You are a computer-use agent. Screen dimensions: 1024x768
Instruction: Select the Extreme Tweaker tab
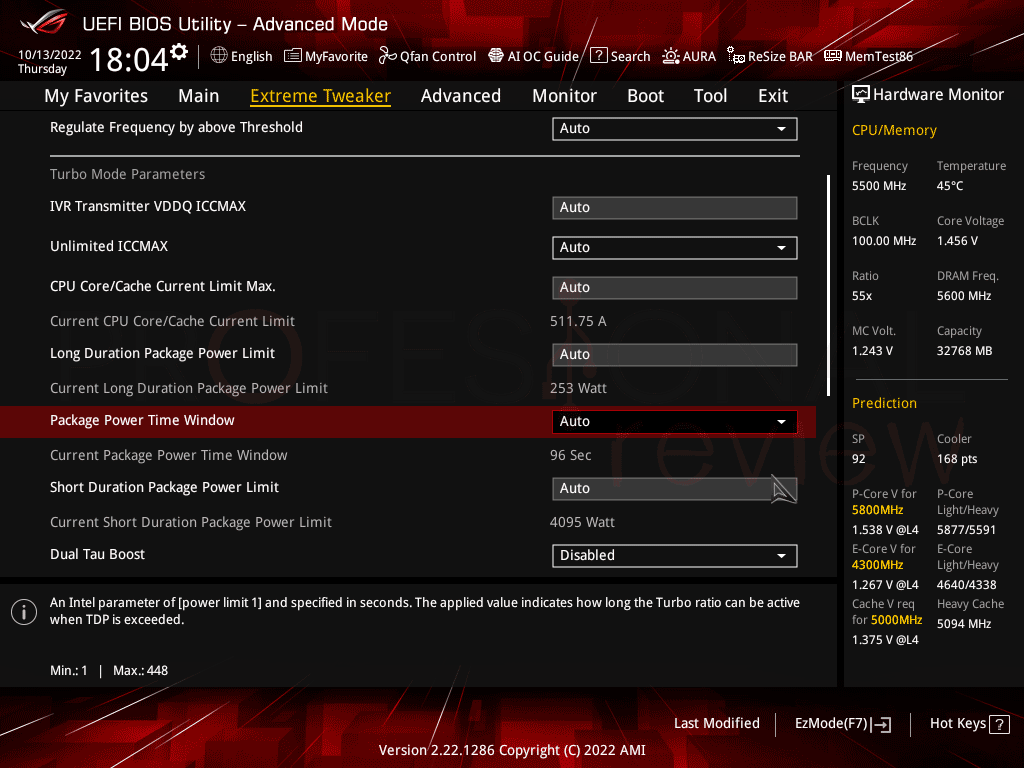321,96
